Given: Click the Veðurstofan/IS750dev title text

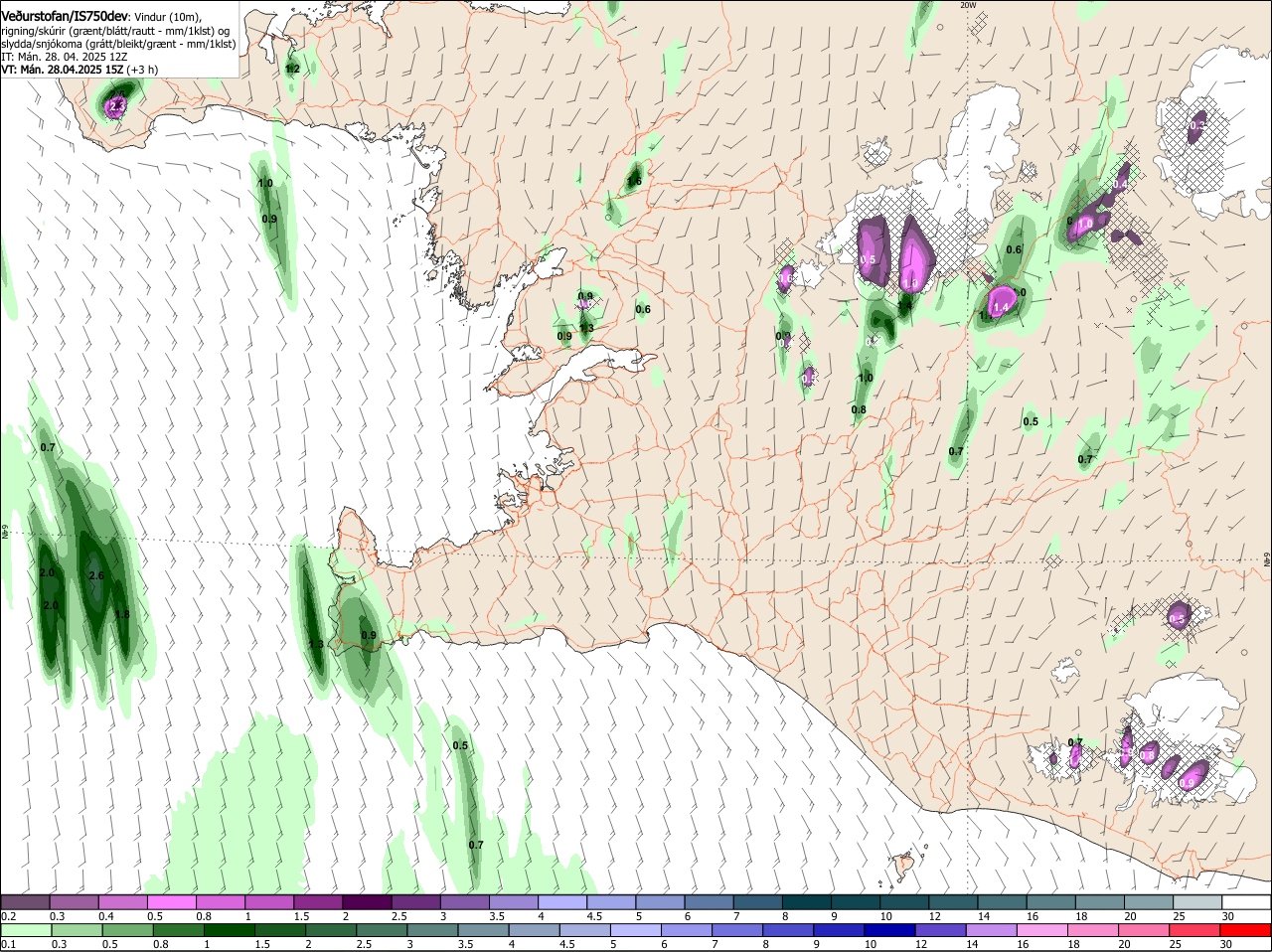Looking at the screenshot, I should click(x=65, y=17).
